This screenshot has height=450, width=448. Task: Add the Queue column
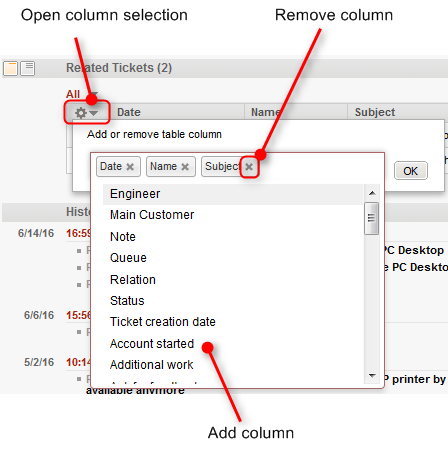128,258
